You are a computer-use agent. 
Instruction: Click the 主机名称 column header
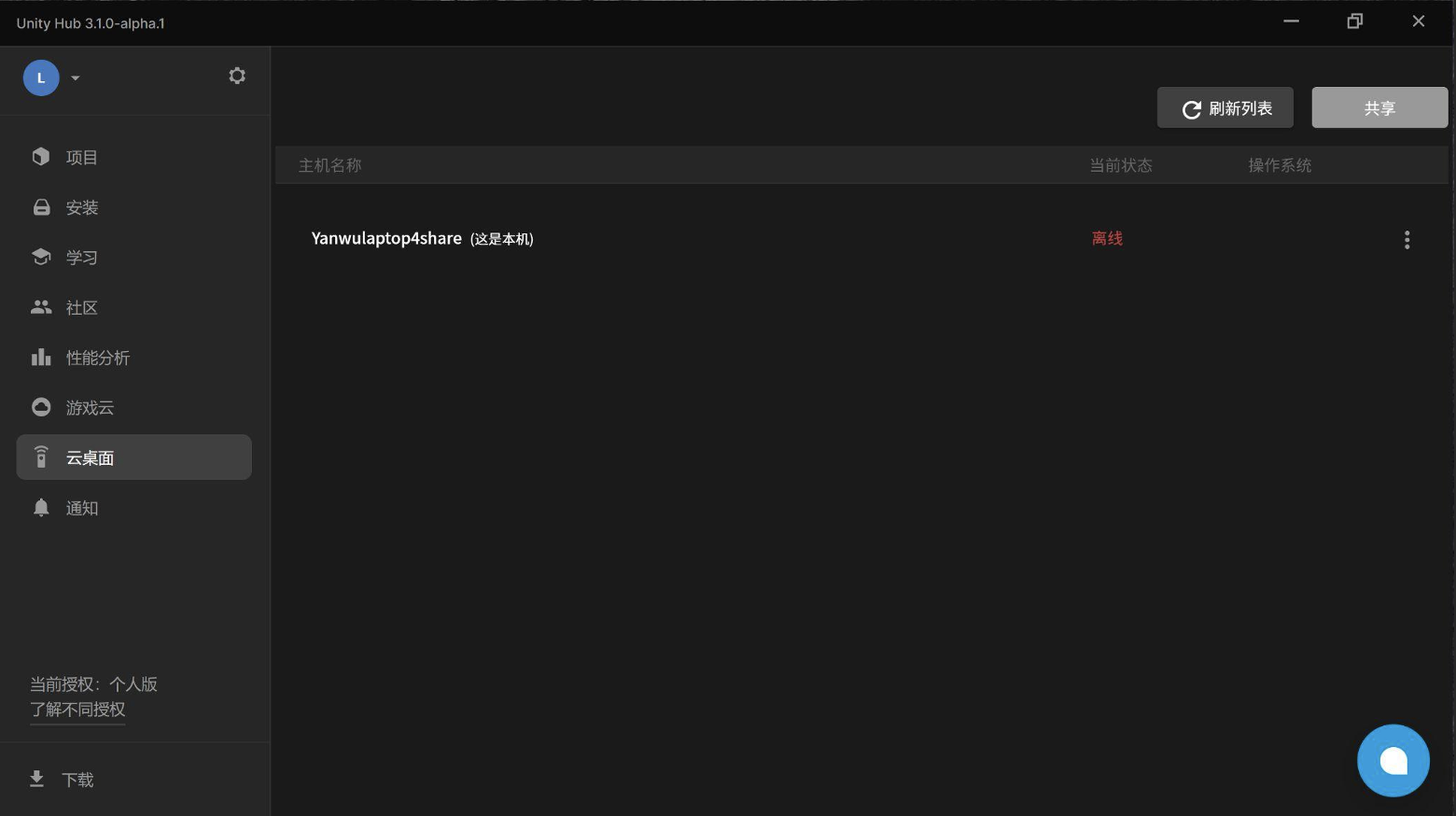[329, 165]
